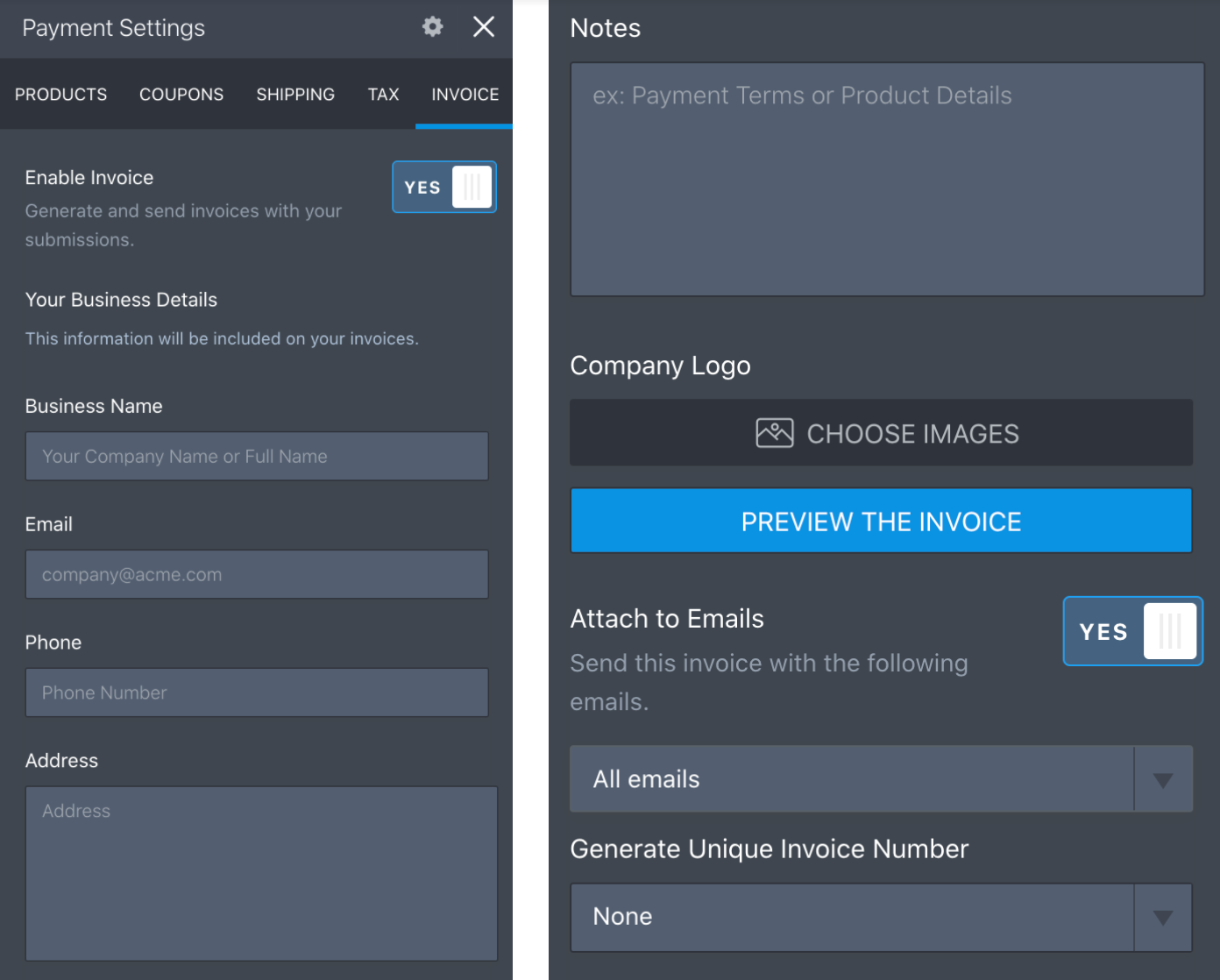Viewport: 1220px width, 980px height.
Task: Toggle the Attach to Emails switch
Action: [x=1132, y=631]
